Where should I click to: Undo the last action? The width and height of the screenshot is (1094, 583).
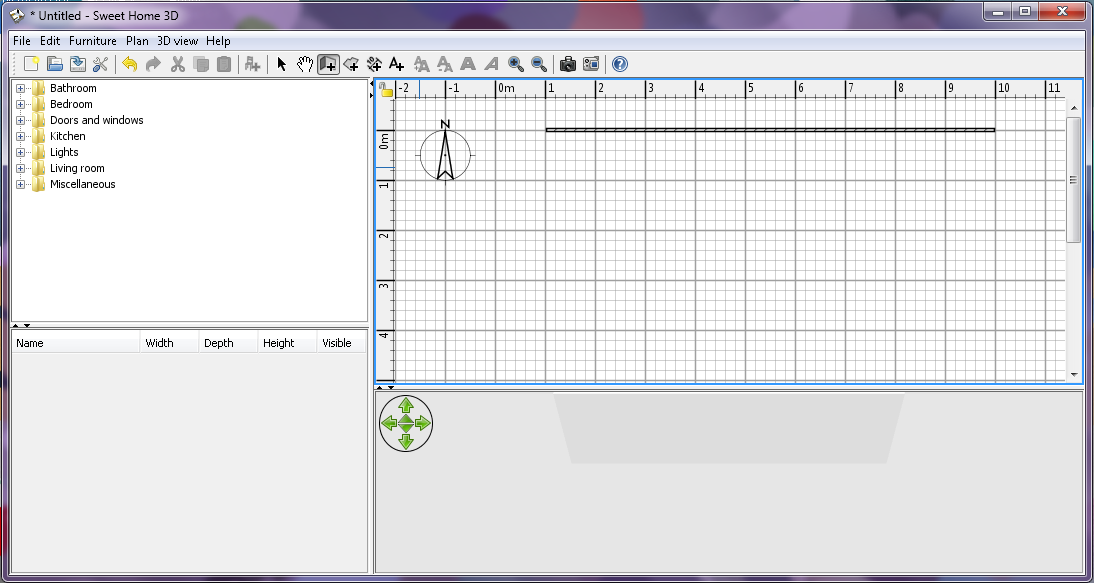[130, 64]
